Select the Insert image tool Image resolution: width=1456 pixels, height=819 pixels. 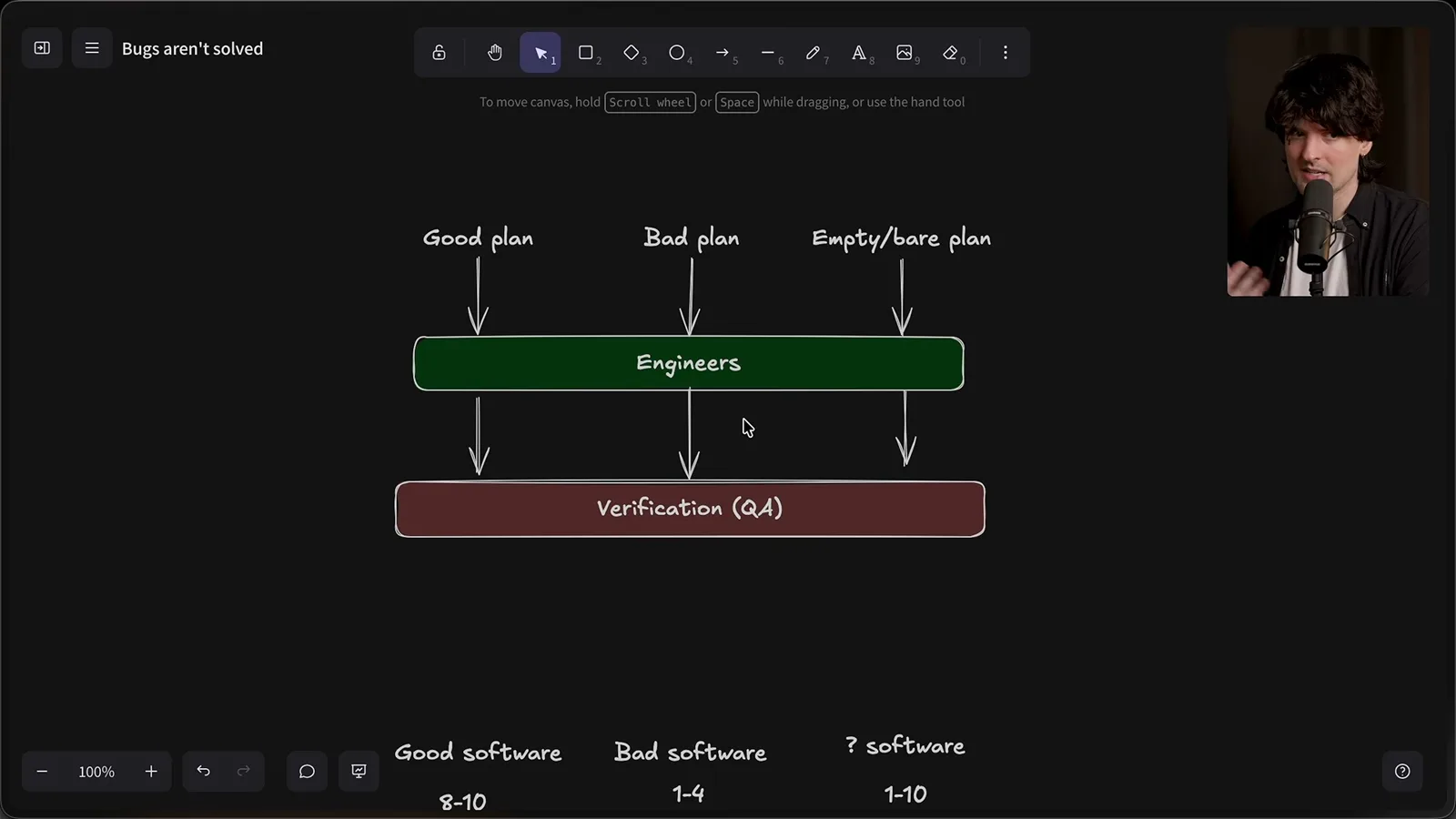pyautogui.click(x=905, y=53)
